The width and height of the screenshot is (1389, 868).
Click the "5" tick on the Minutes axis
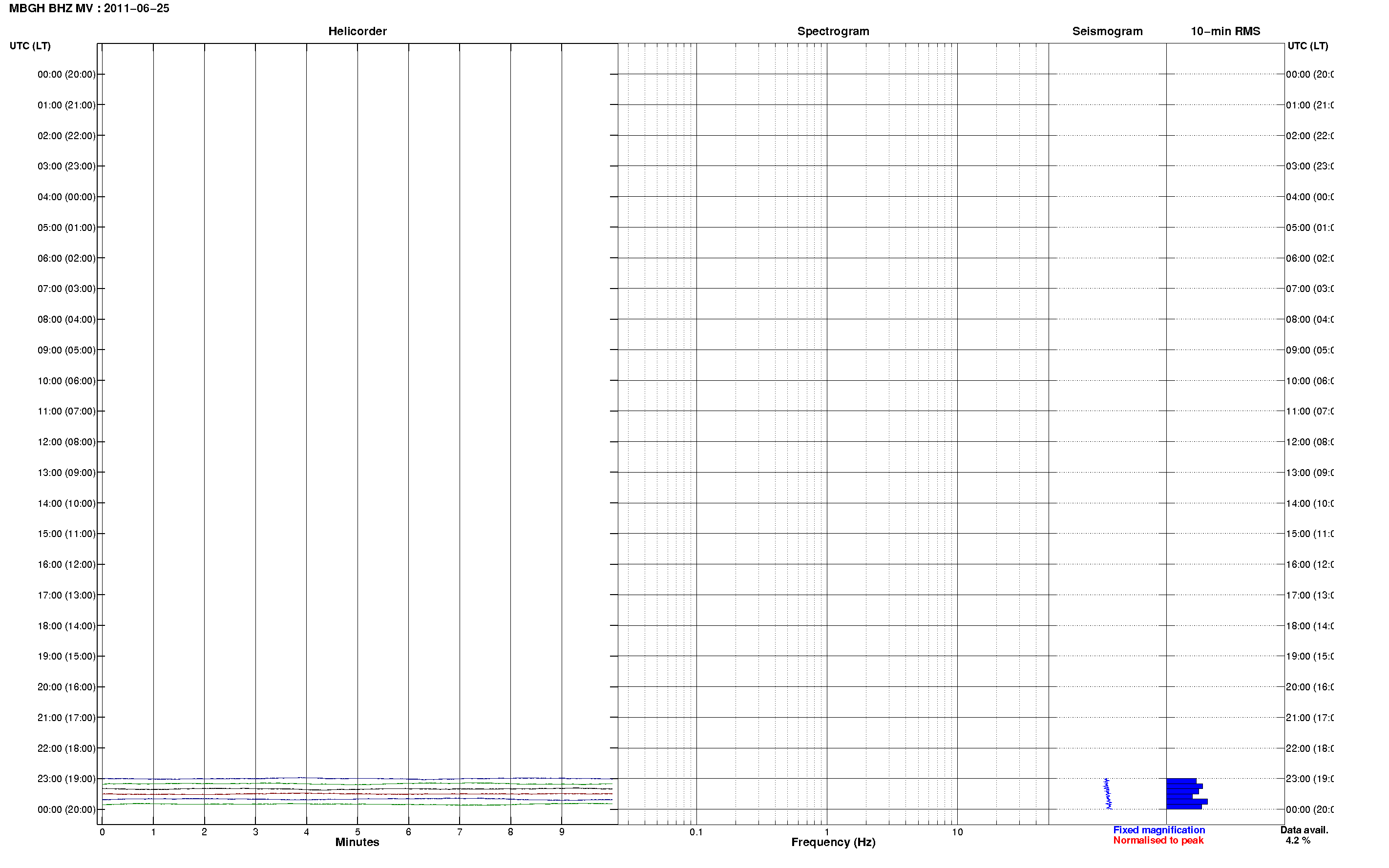click(358, 832)
